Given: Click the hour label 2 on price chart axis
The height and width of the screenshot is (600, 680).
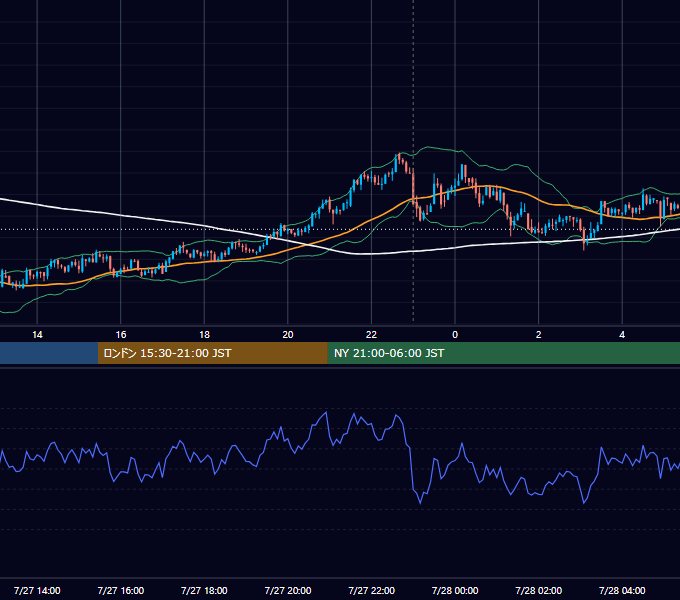Looking at the screenshot, I should tap(539, 335).
